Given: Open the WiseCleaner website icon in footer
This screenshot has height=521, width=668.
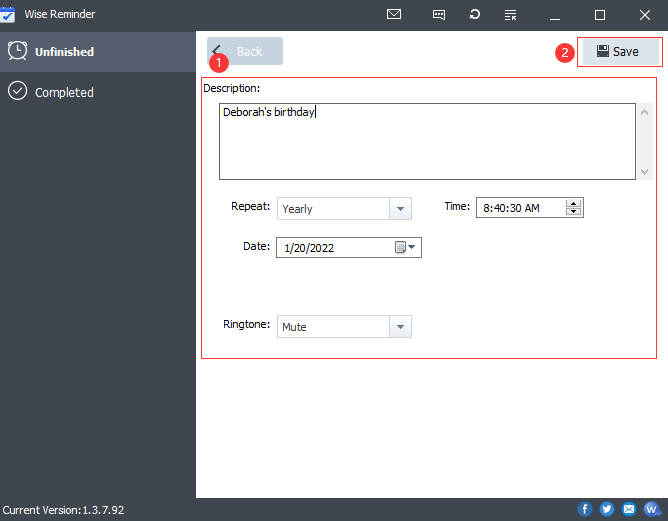Looking at the screenshot, I should click(x=652, y=509).
